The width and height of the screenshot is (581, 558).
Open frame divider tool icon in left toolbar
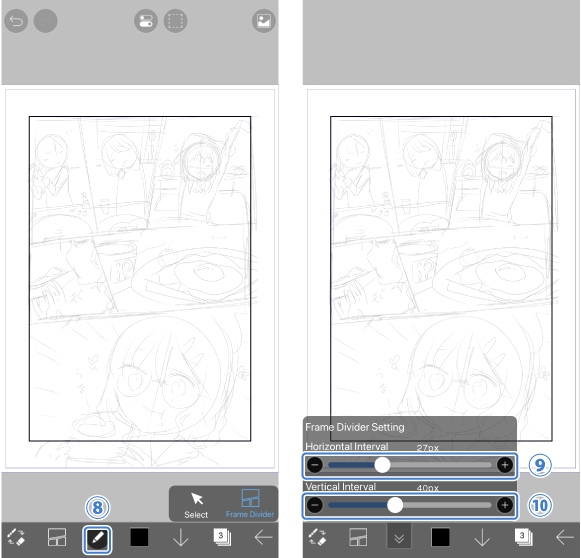click(57, 537)
